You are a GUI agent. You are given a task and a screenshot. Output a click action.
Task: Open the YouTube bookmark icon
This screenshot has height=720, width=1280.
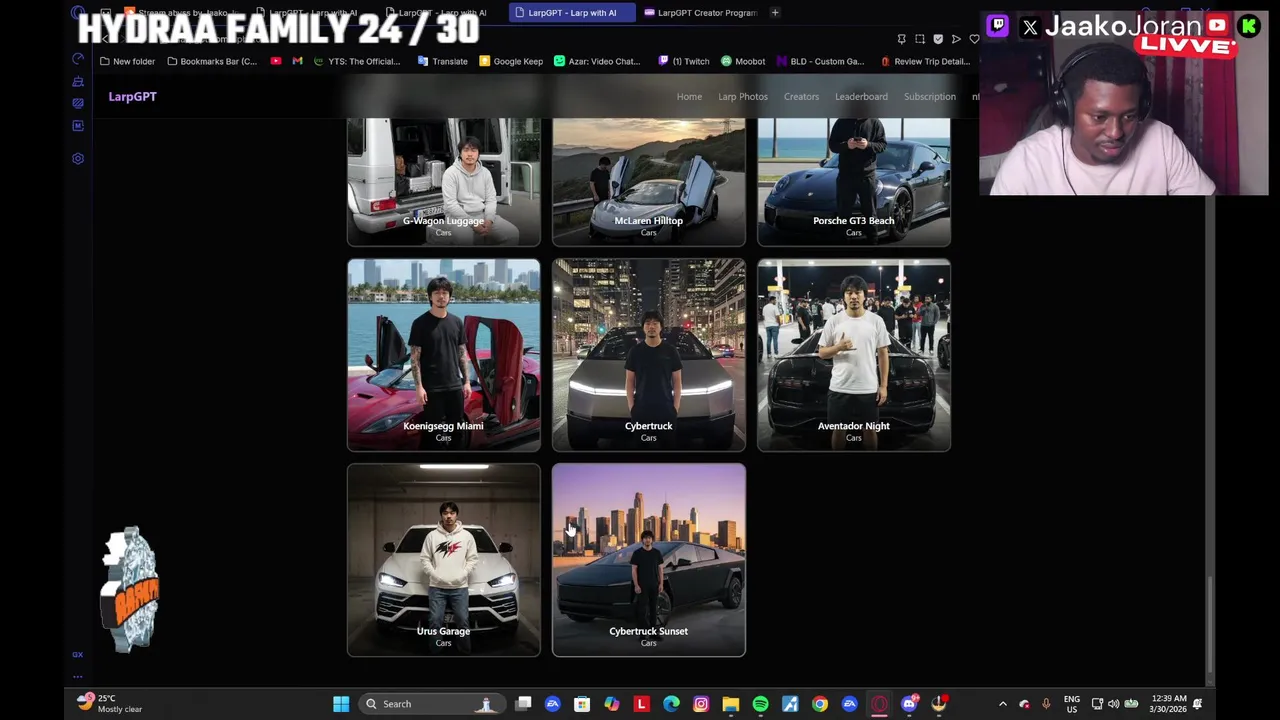click(x=276, y=61)
